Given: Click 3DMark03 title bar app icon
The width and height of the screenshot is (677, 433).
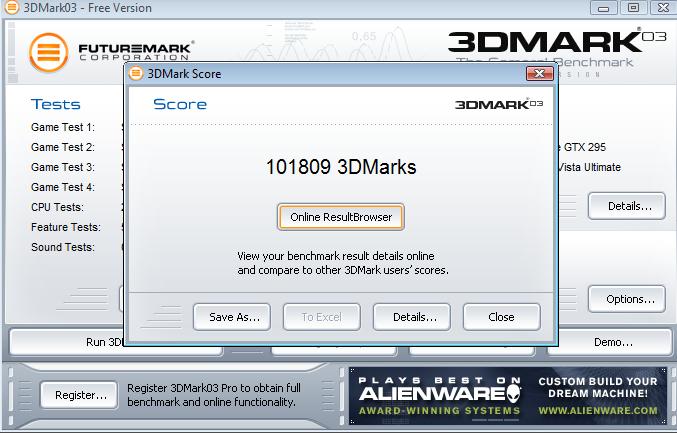Looking at the screenshot, I should click(11, 7).
